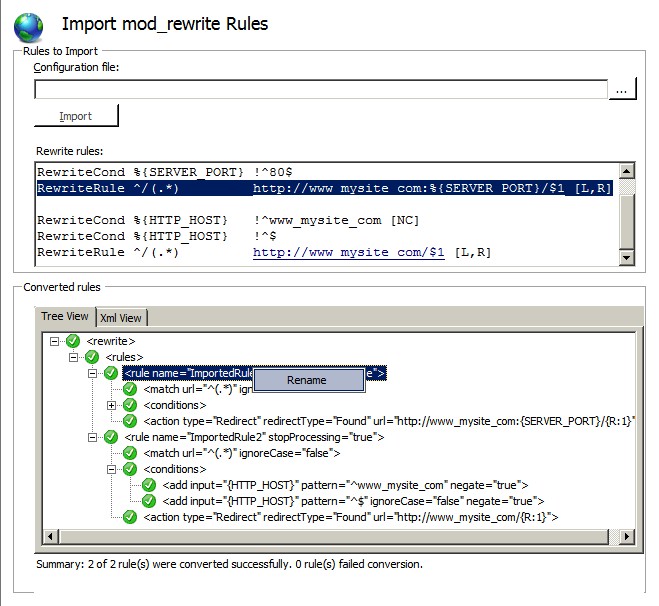
Task: Click the globe icon beside the title
Action: pyautogui.click(x=28, y=28)
